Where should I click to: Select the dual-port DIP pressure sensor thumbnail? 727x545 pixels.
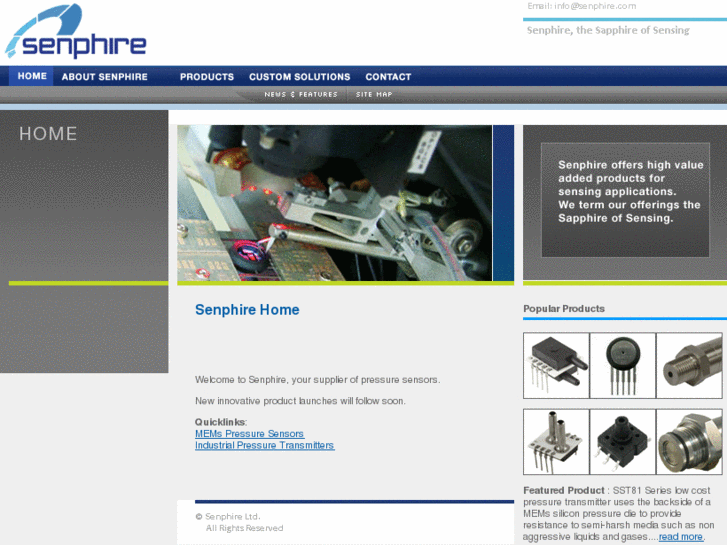coord(556,365)
